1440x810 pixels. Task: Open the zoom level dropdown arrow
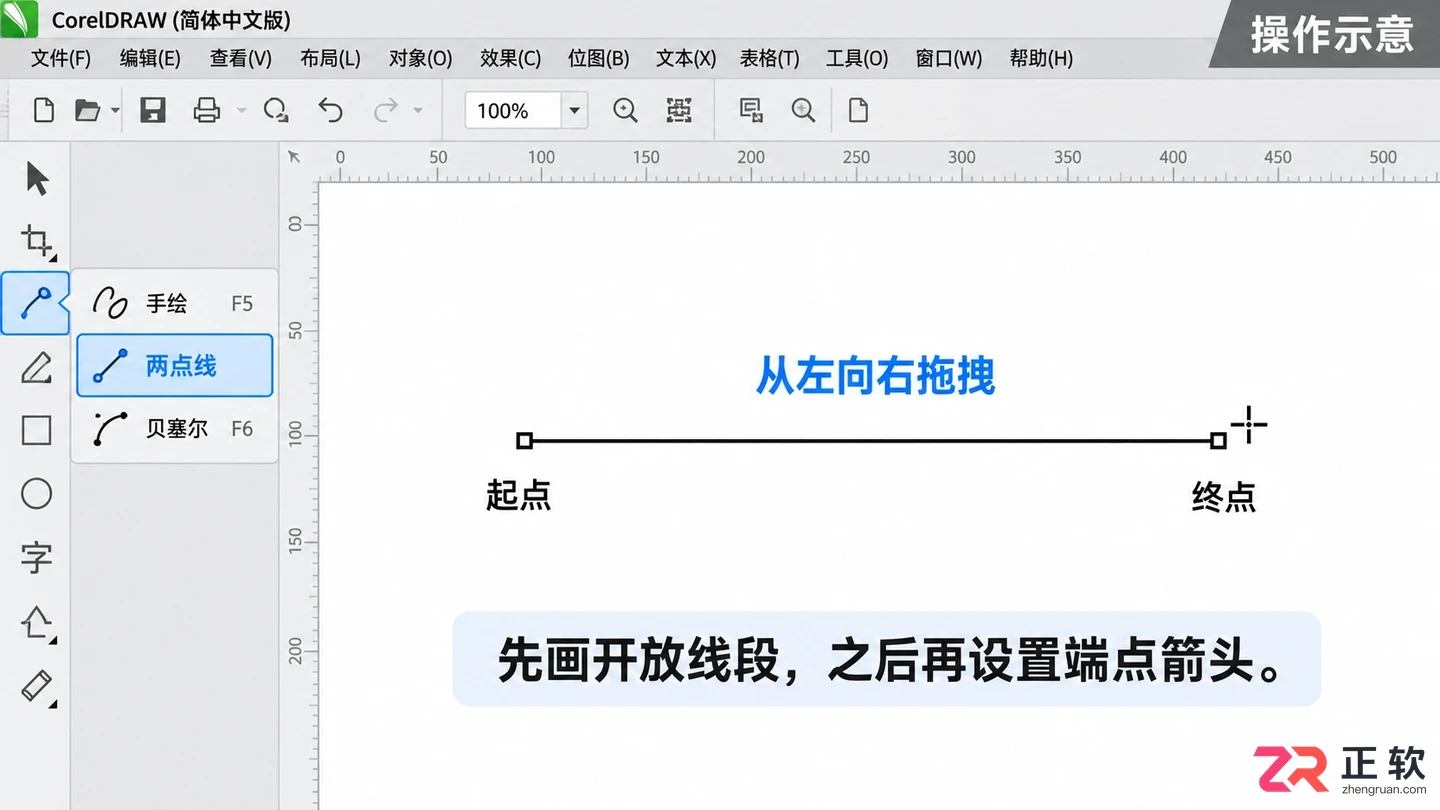(x=575, y=110)
